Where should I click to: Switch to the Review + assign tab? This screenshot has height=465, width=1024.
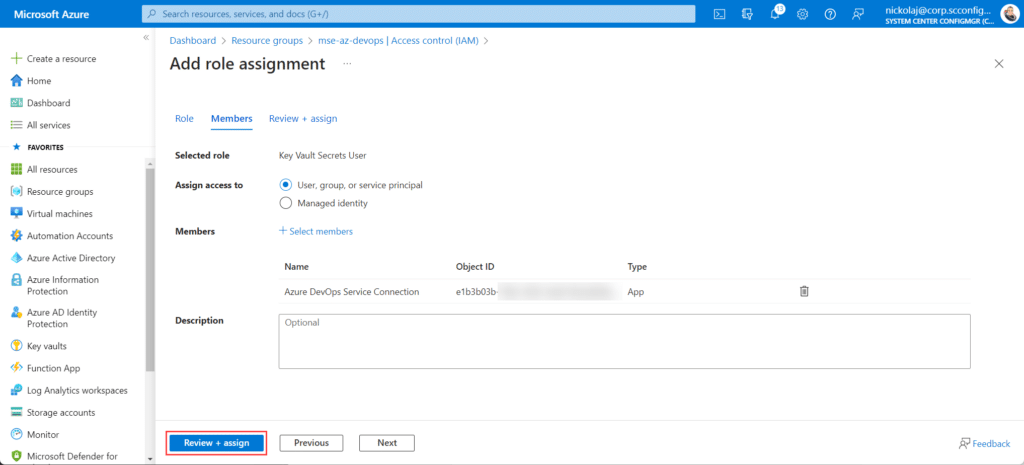pyautogui.click(x=303, y=119)
